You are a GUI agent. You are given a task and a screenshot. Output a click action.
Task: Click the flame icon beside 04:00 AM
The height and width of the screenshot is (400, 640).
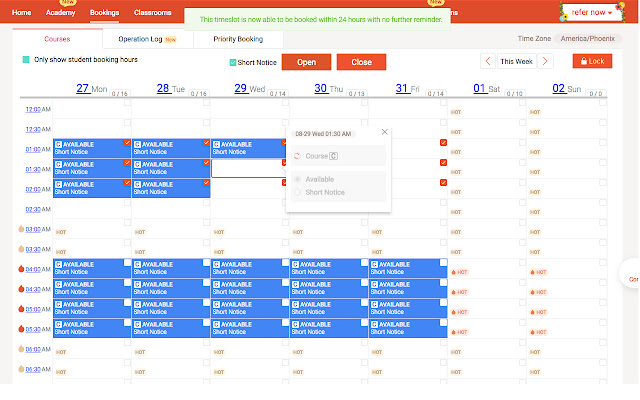(x=21, y=269)
